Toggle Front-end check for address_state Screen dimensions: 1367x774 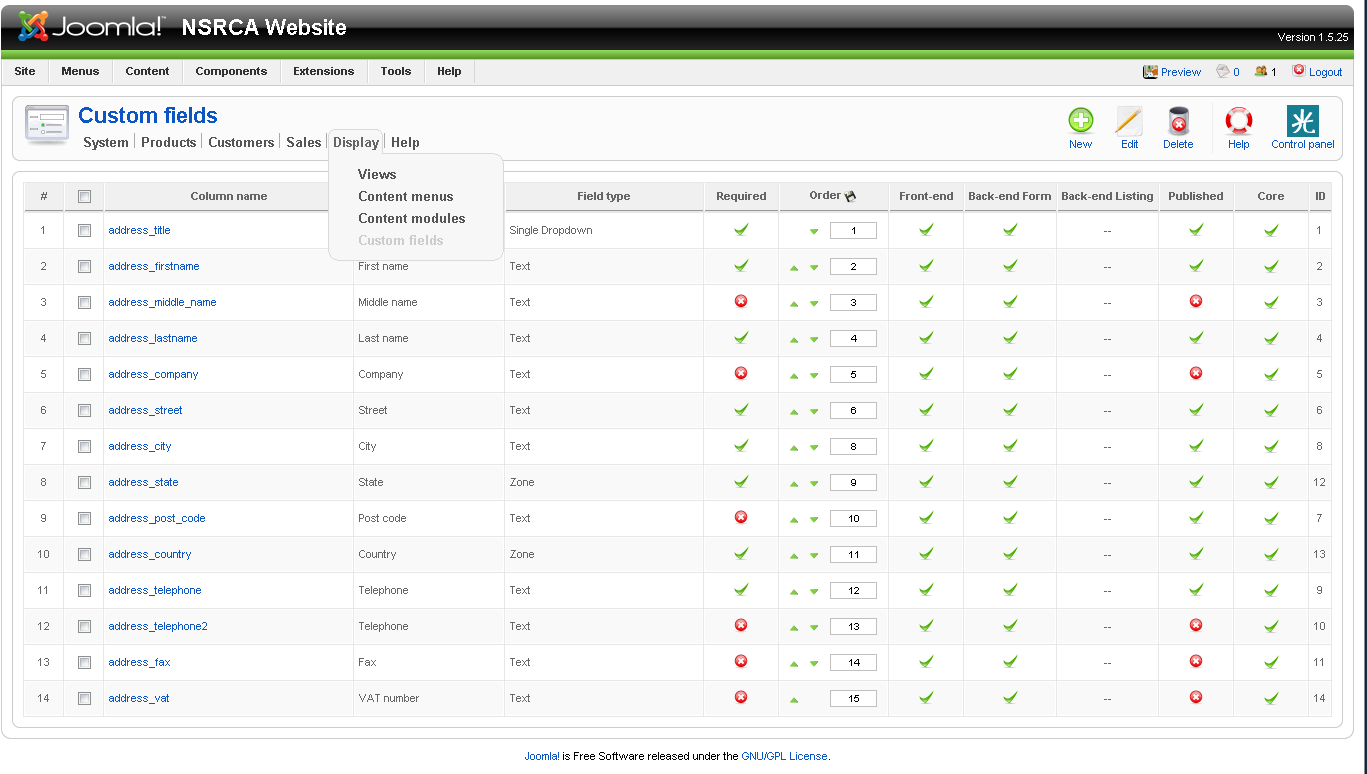926,482
